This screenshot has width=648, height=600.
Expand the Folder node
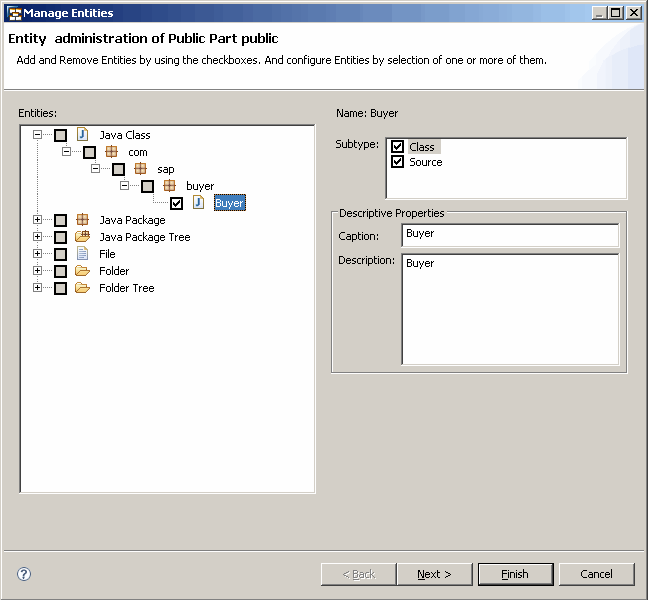pyautogui.click(x=37, y=270)
